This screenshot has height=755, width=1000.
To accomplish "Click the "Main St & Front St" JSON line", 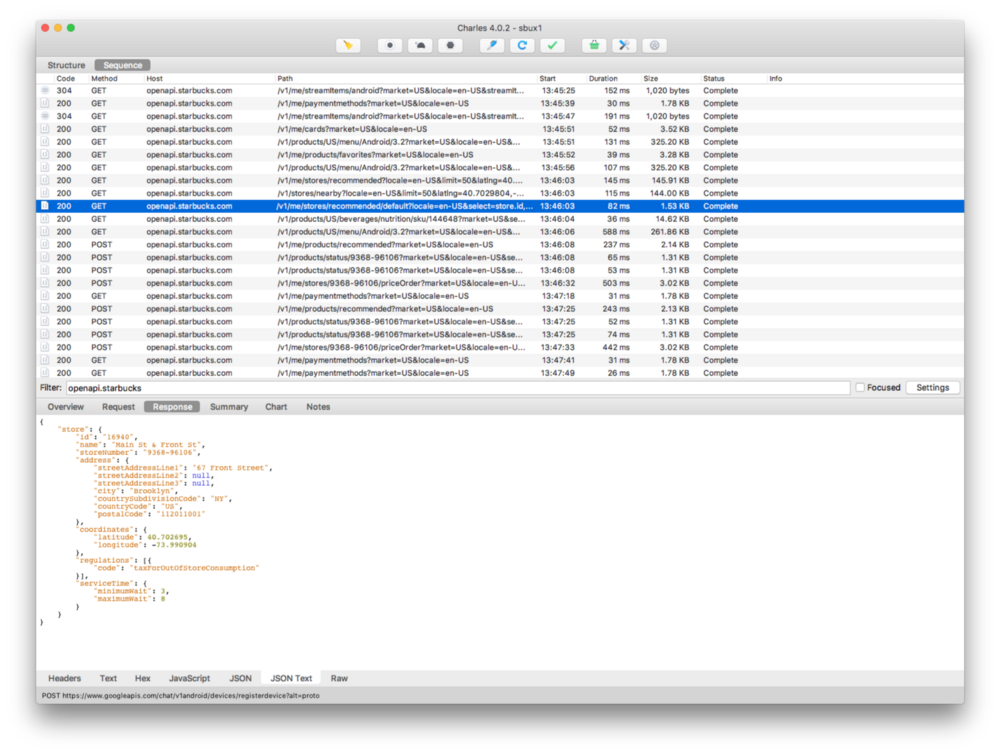I will pyautogui.click(x=140, y=444).
